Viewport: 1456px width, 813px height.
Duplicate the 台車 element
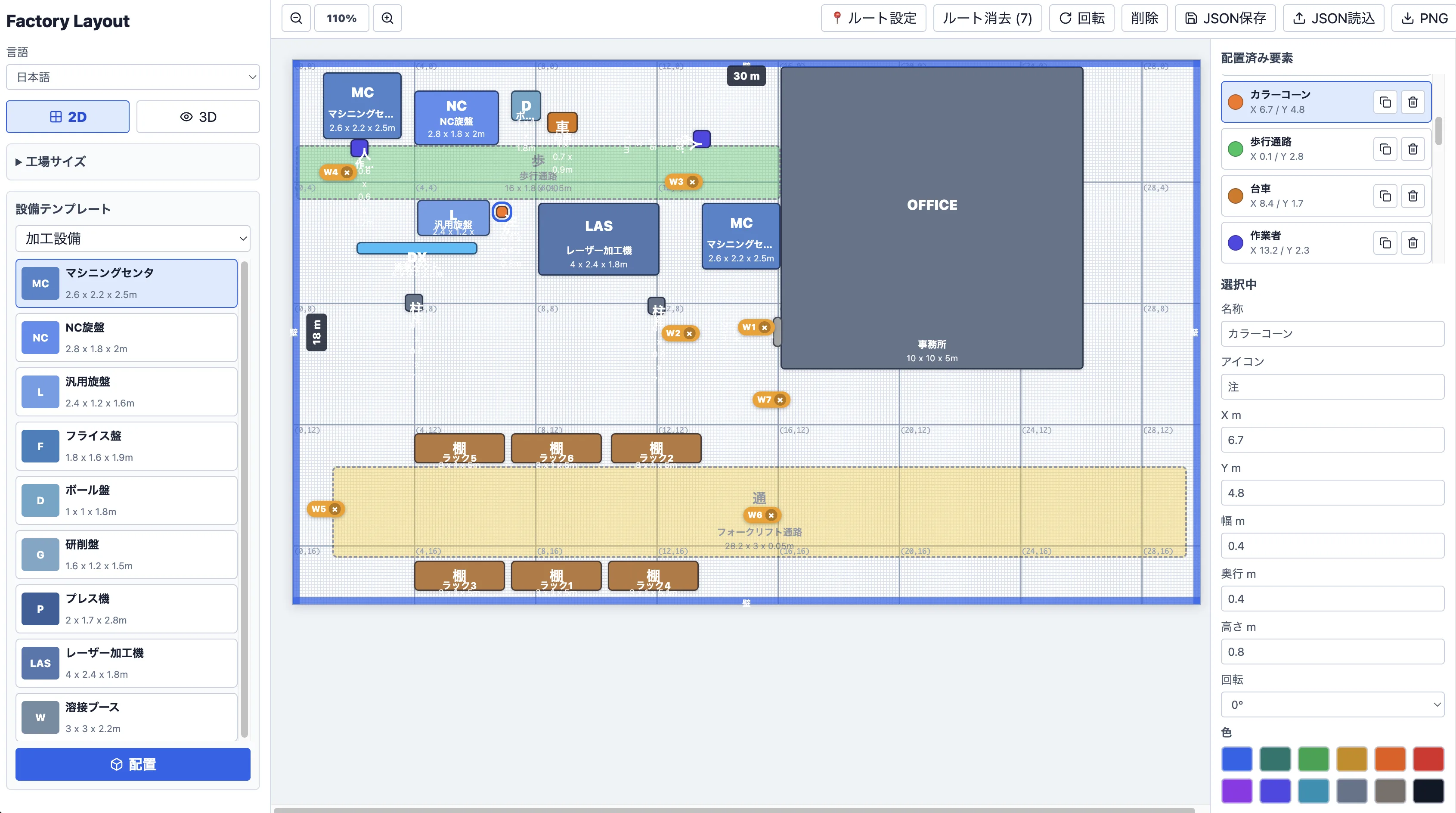1385,195
